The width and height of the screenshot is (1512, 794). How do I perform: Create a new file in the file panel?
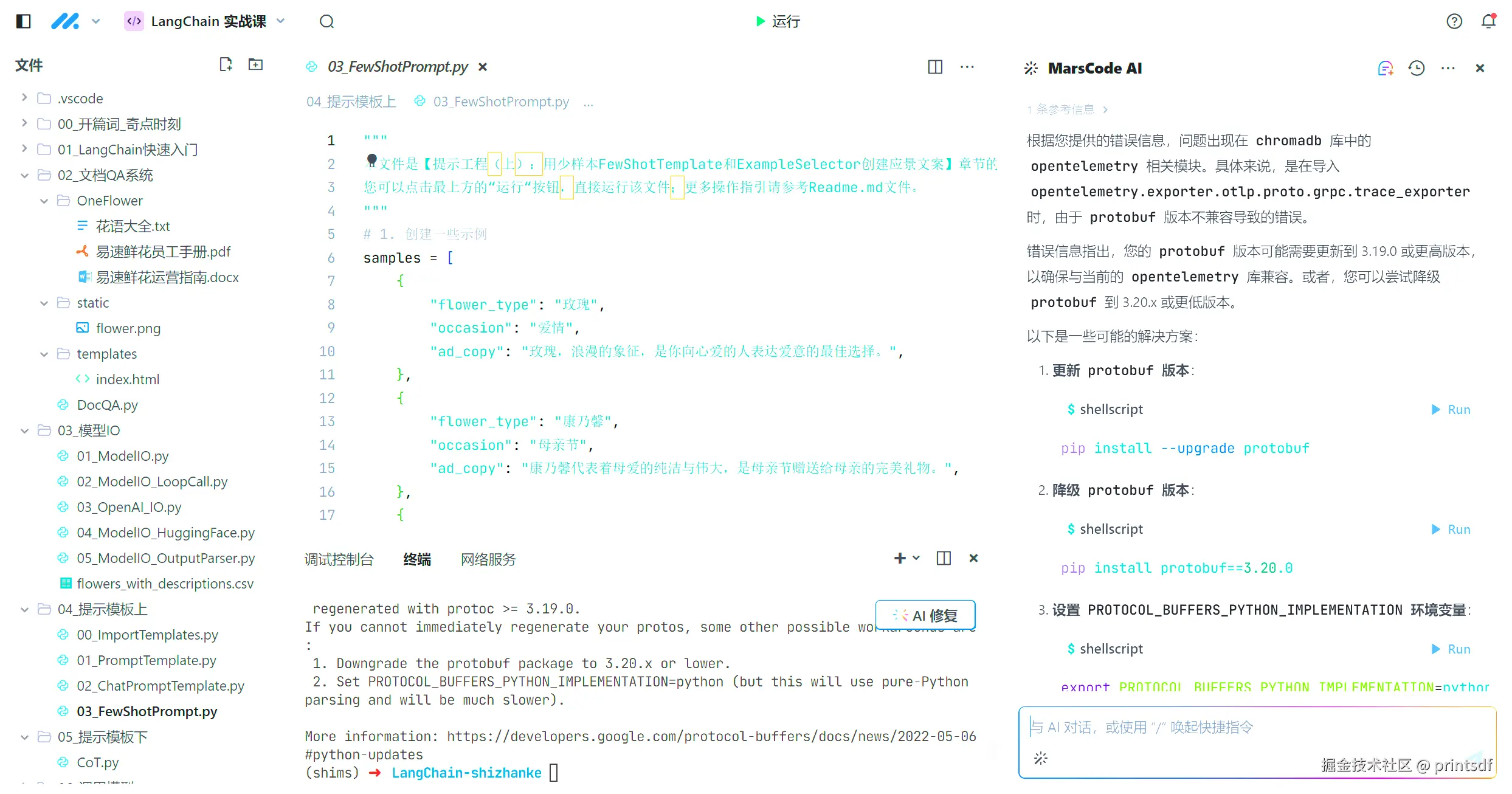pyautogui.click(x=226, y=64)
